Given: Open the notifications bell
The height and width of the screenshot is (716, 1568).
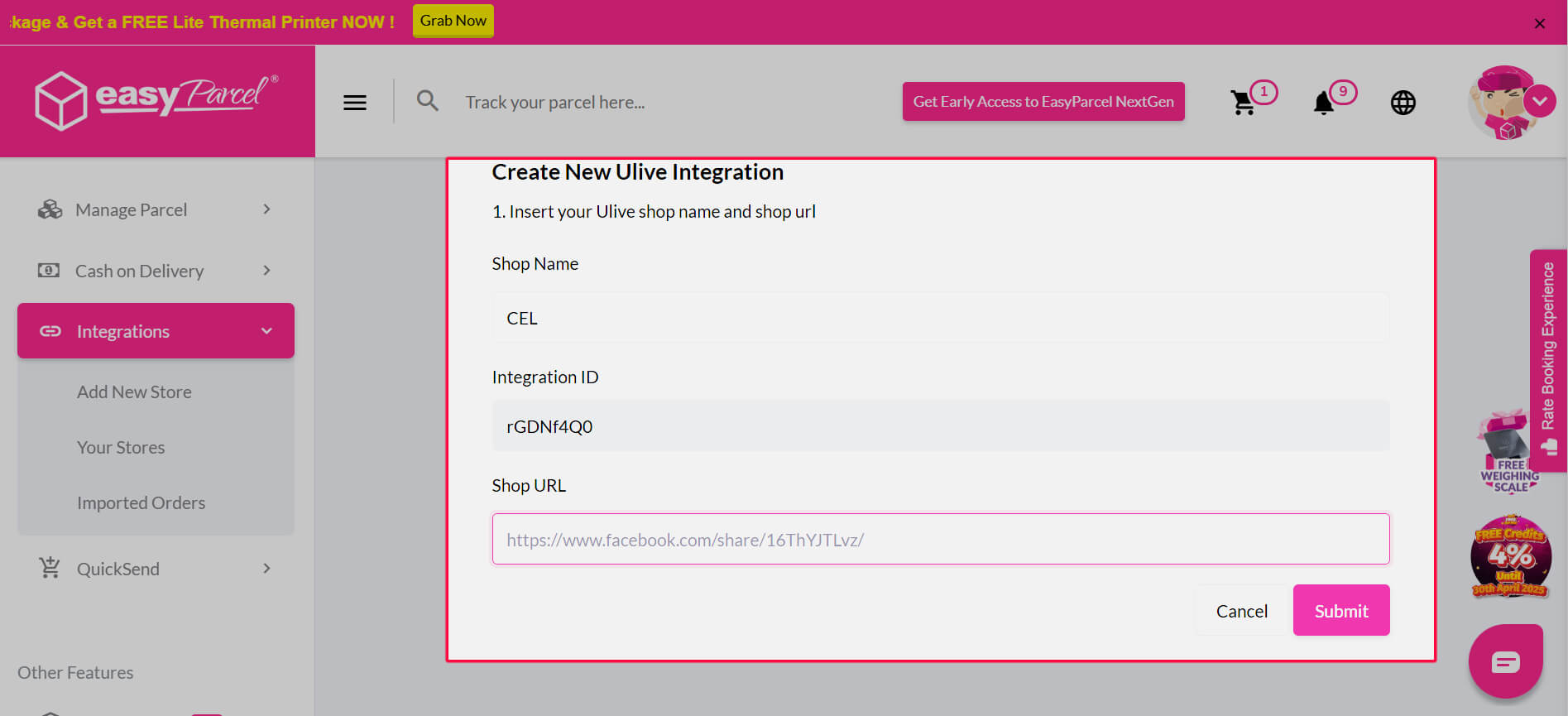Looking at the screenshot, I should [1324, 103].
